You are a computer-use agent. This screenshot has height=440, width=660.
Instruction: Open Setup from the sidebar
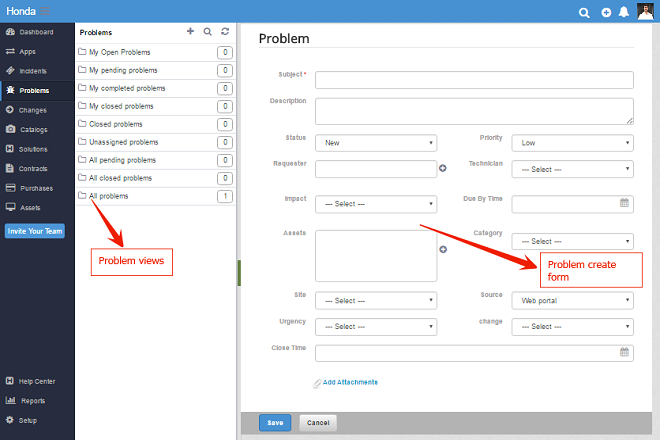point(37,420)
